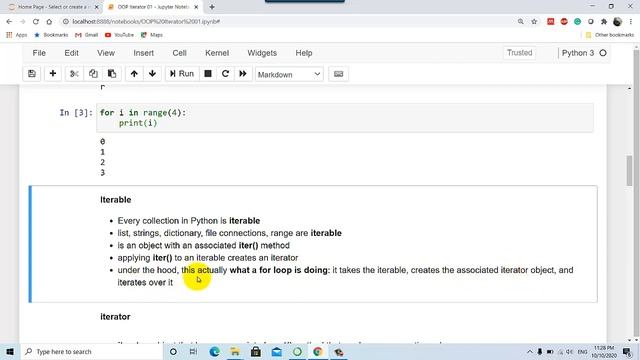640x360 pixels.
Task: Open Gmail bookmark
Action: (87, 35)
